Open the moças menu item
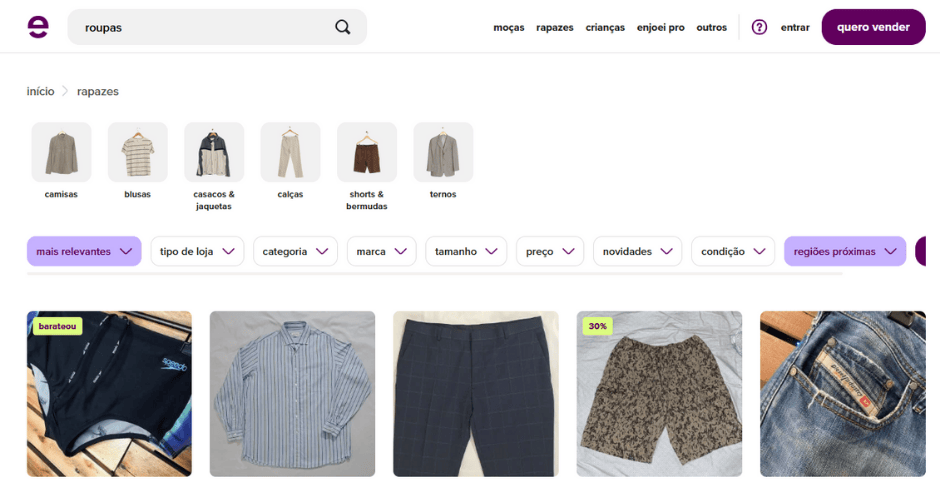This screenshot has height=480, width=940. pyautogui.click(x=508, y=28)
